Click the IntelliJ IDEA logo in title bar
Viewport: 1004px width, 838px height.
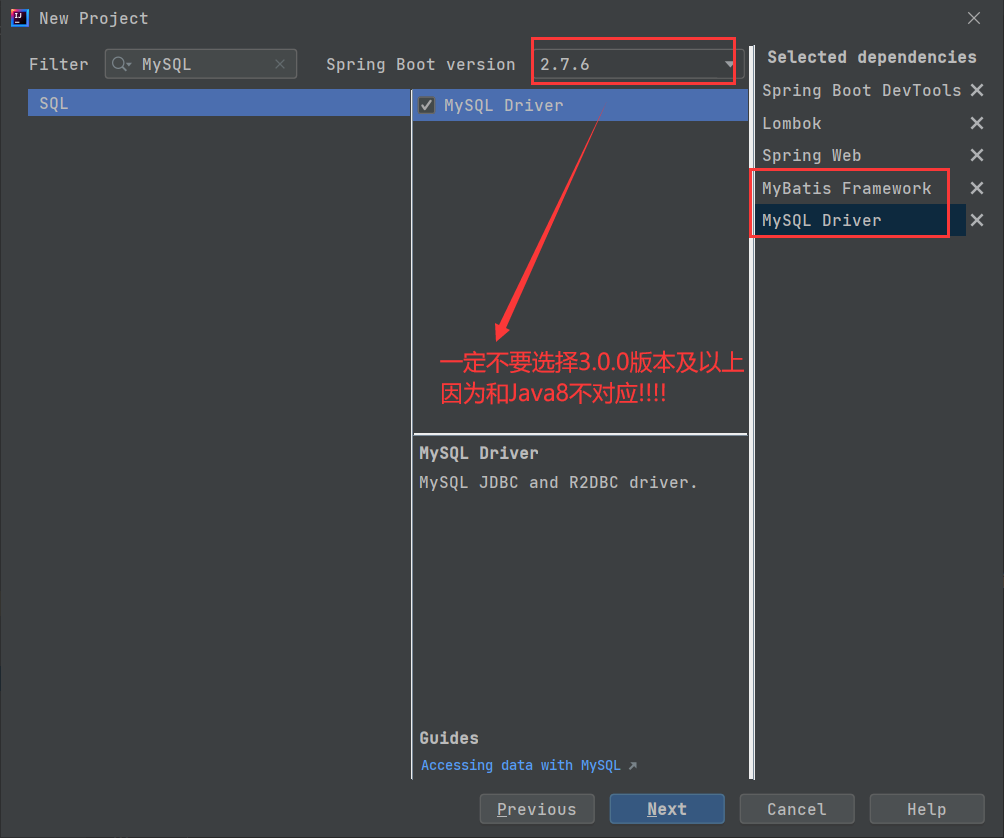[x=20, y=18]
